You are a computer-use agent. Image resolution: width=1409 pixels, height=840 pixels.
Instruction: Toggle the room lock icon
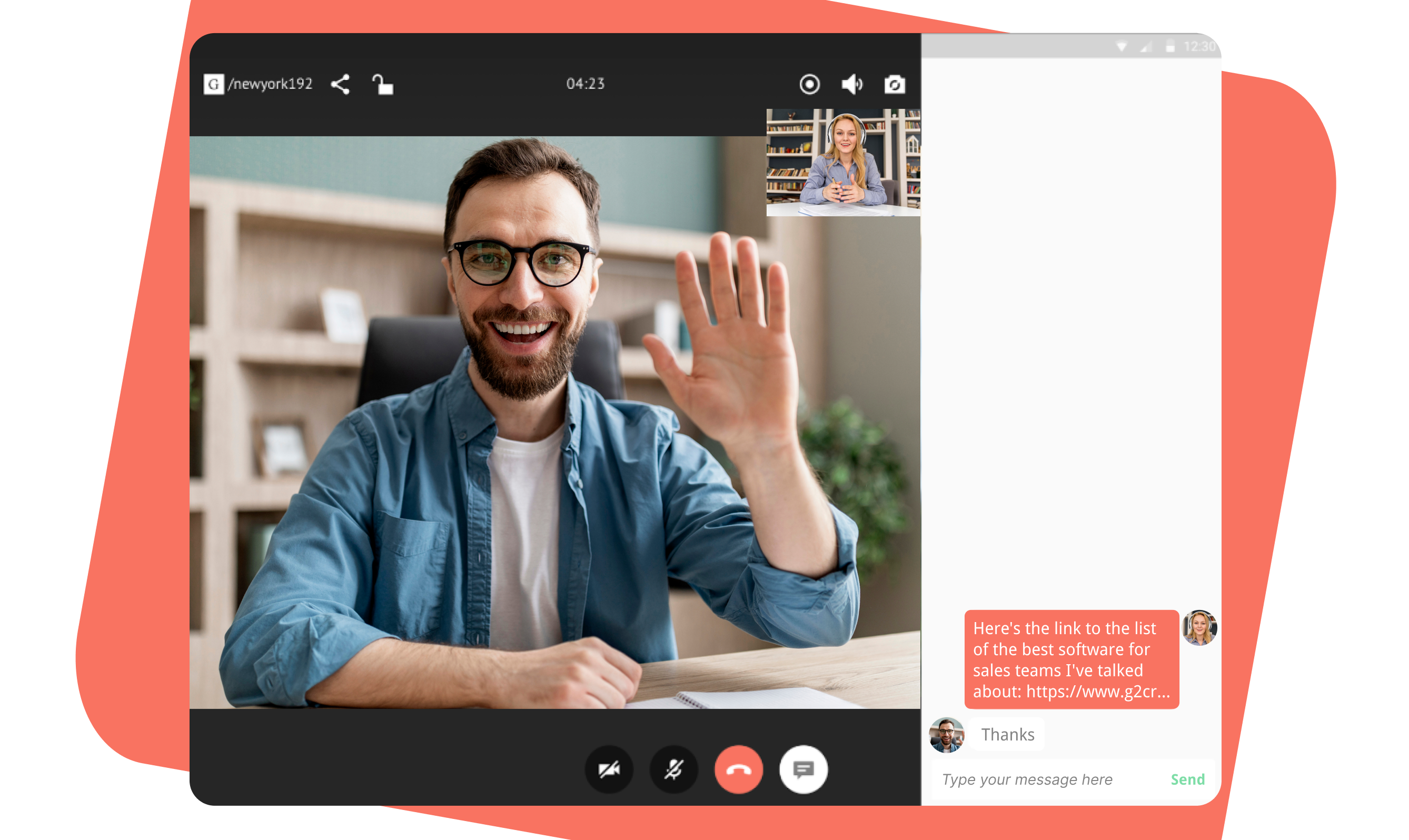pos(383,84)
